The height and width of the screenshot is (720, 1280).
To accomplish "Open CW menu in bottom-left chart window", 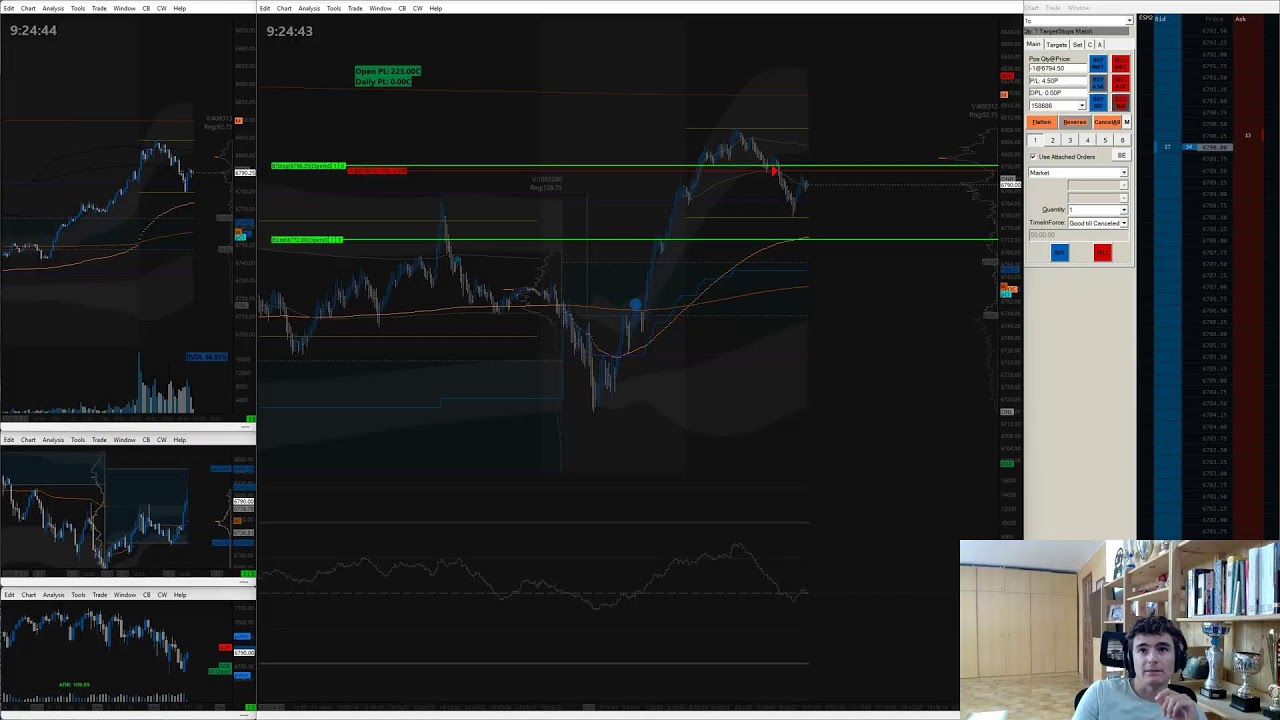I will tap(162, 595).
